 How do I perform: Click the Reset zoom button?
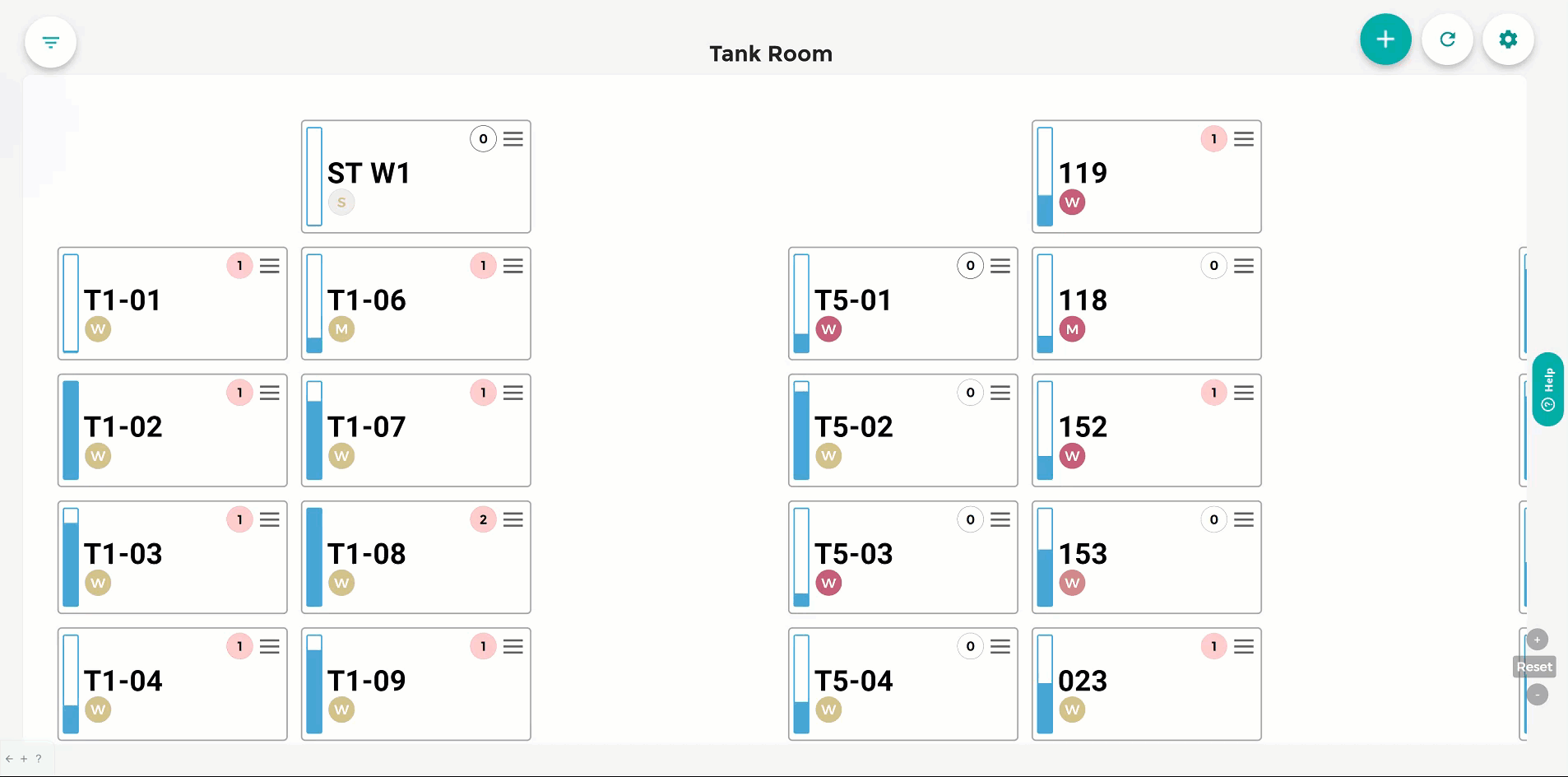coord(1534,667)
